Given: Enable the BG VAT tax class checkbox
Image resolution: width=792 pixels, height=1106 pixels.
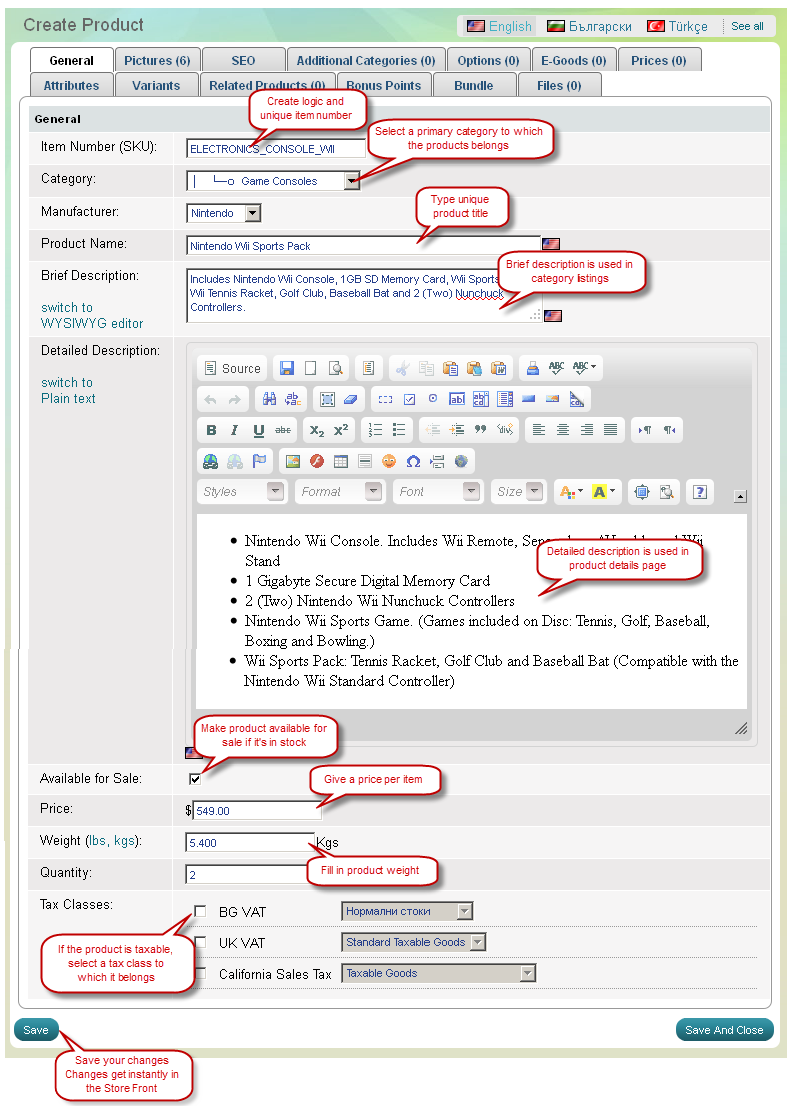Looking at the screenshot, I should (x=201, y=911).
